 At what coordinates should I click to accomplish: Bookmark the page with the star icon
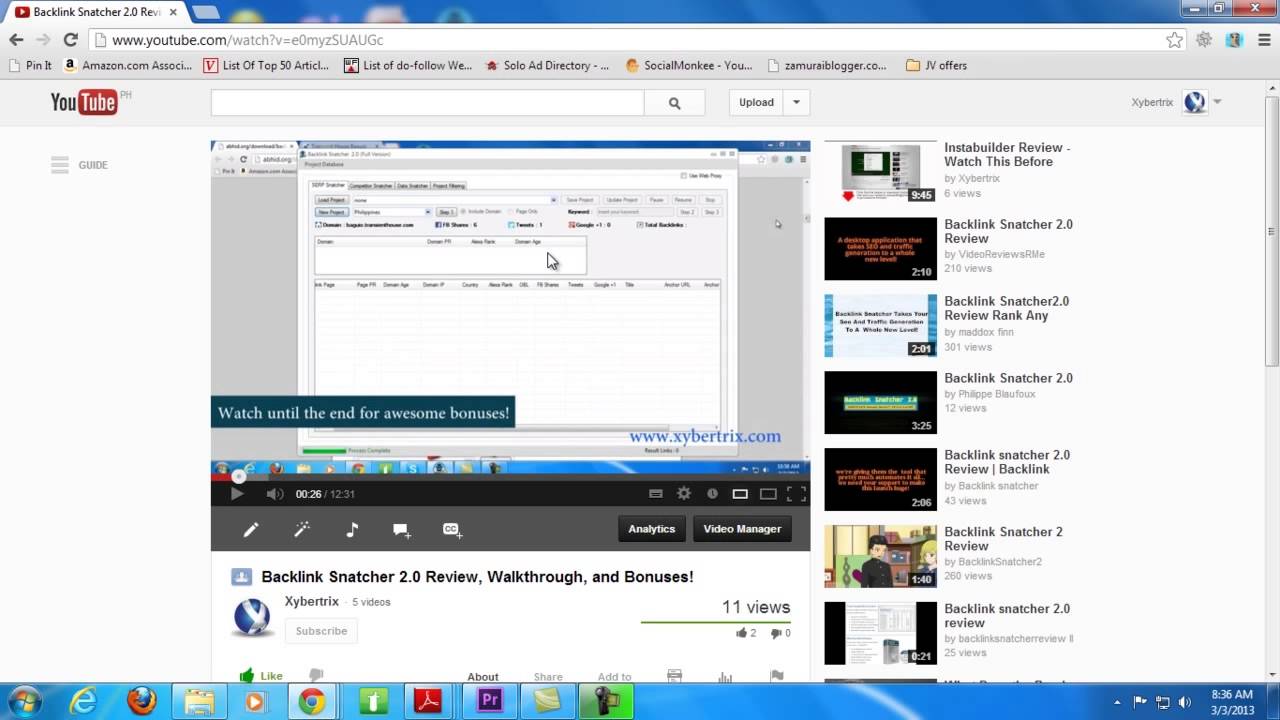pos(1174,40)
